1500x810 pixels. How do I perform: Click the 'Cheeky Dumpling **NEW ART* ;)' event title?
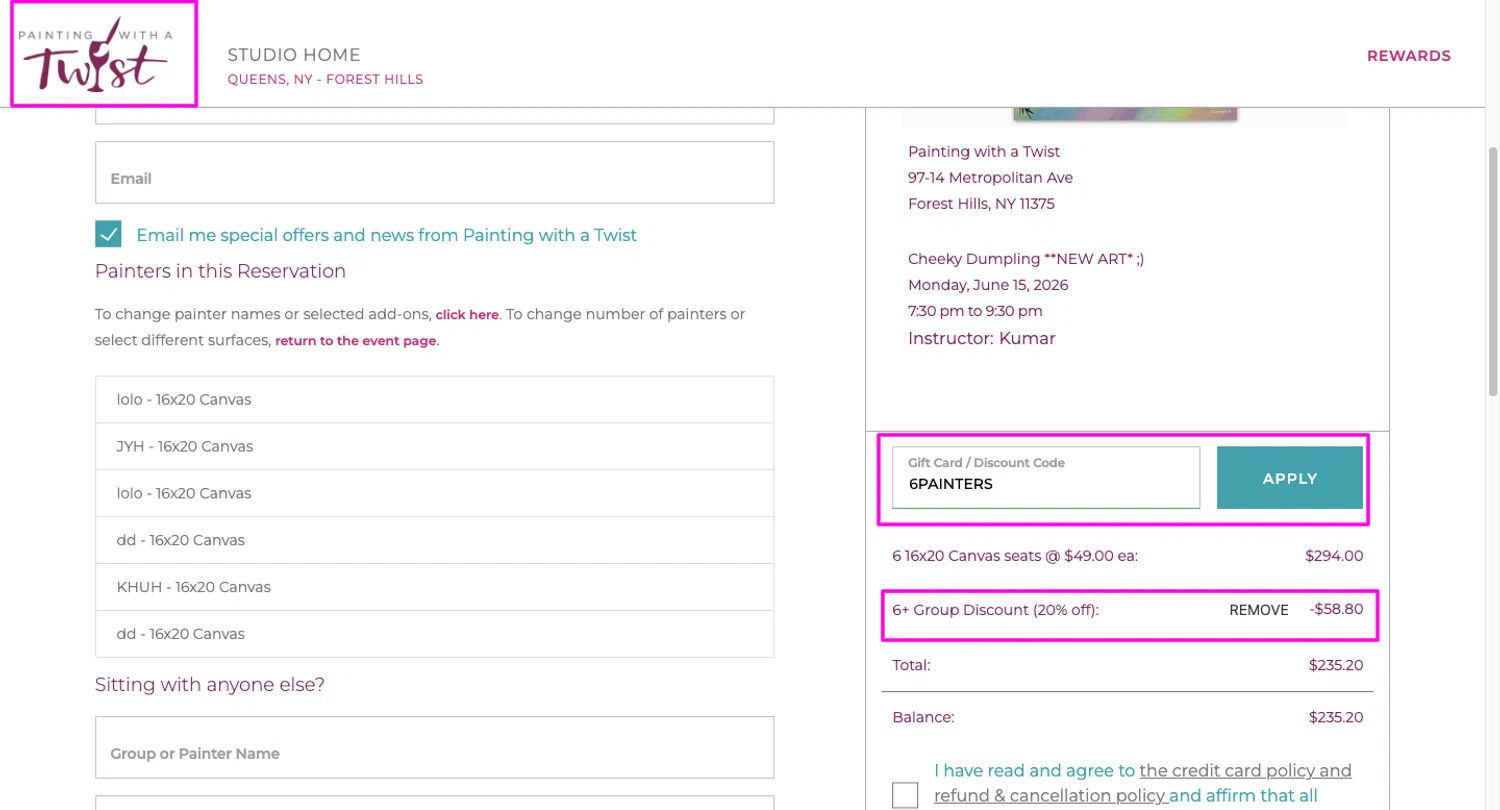pos(1026,258)
